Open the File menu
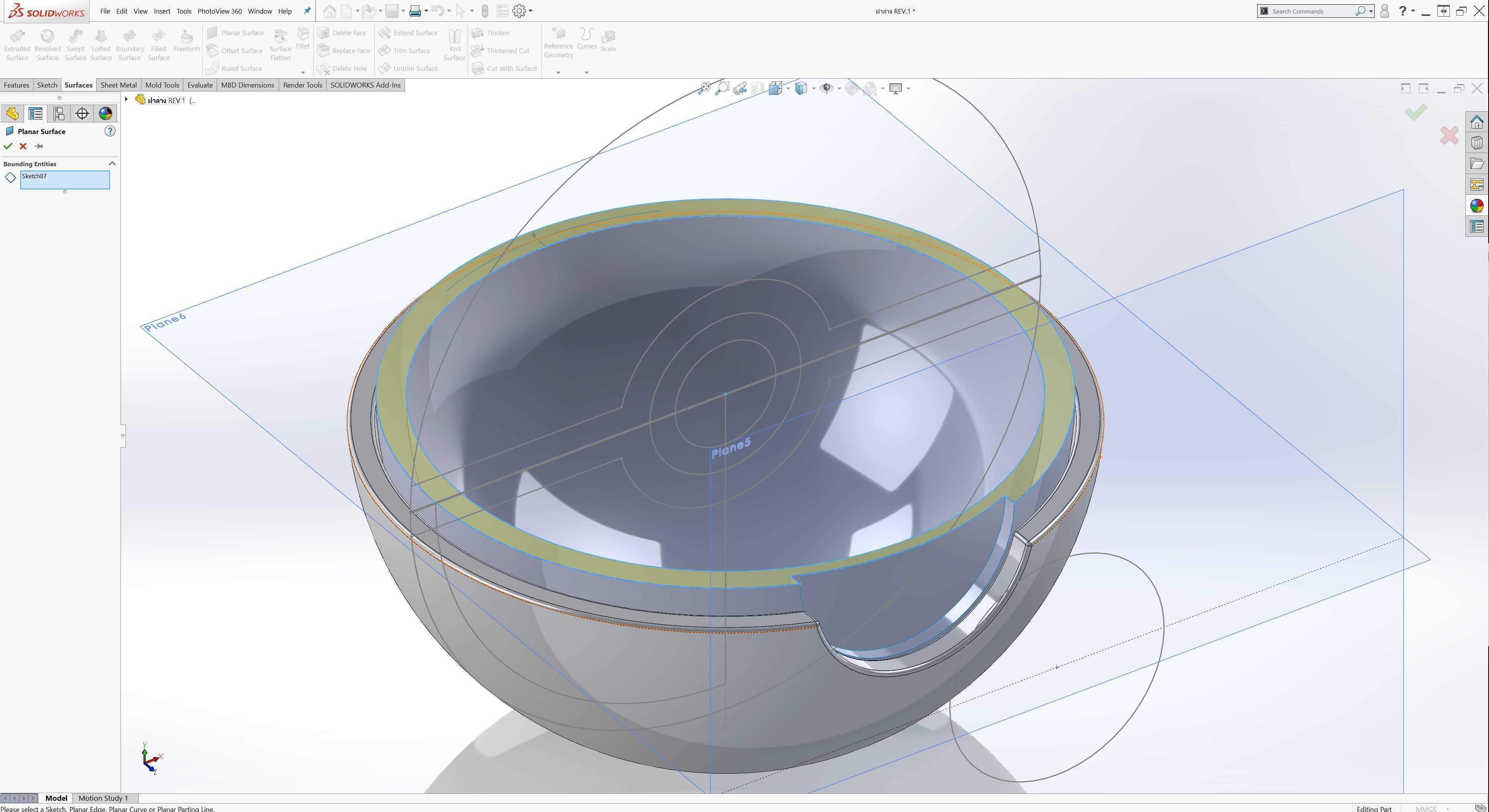1489x812 pixels. 105,11
